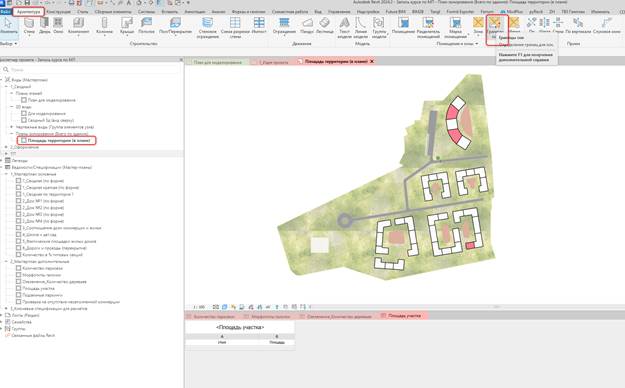Select the Column (Колонна) tool
The image size is (625, 388).
(104, 26)
